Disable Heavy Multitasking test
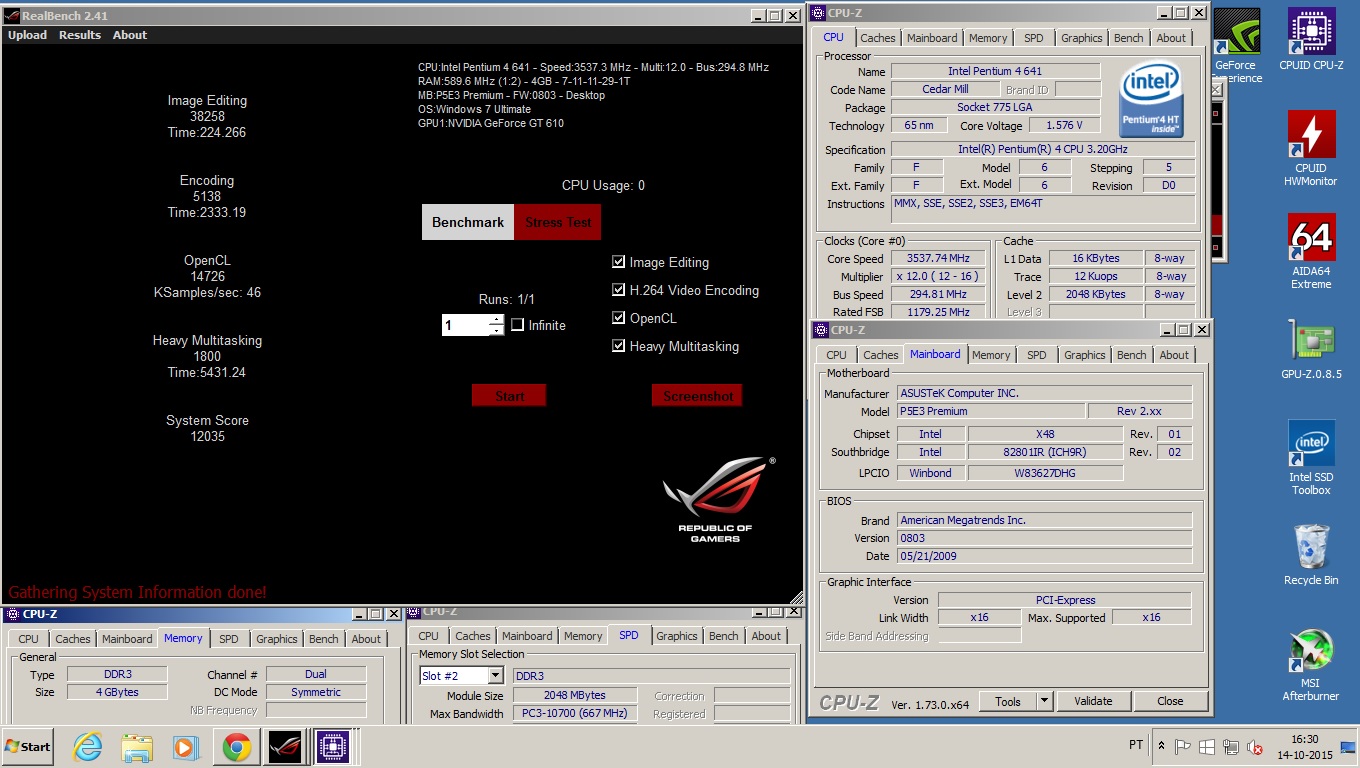 click(x=618, y=346)
